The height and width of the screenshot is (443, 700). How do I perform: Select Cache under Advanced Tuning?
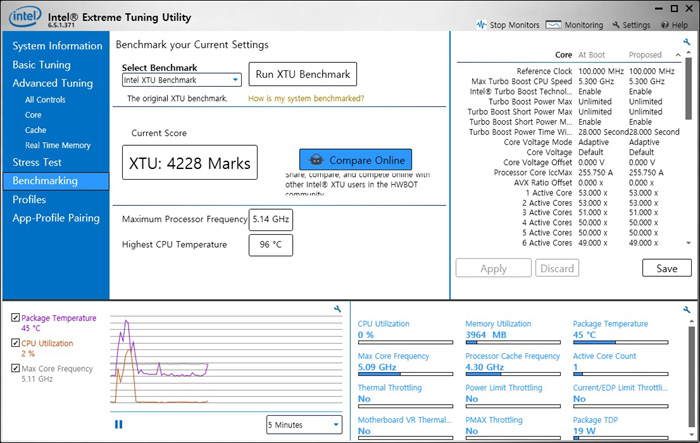point(36,130)
